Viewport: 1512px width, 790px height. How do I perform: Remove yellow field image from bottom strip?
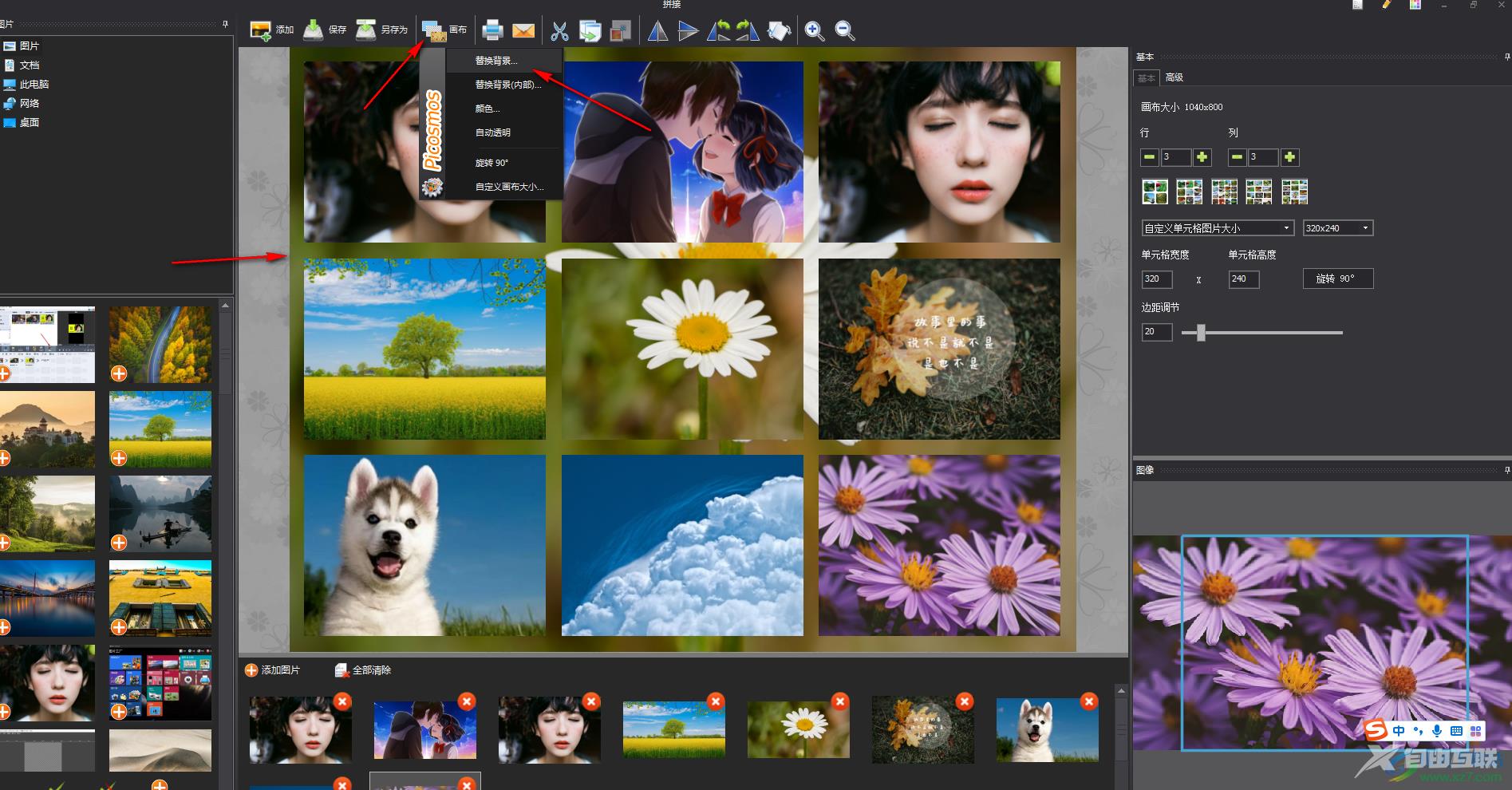[716, 701]
